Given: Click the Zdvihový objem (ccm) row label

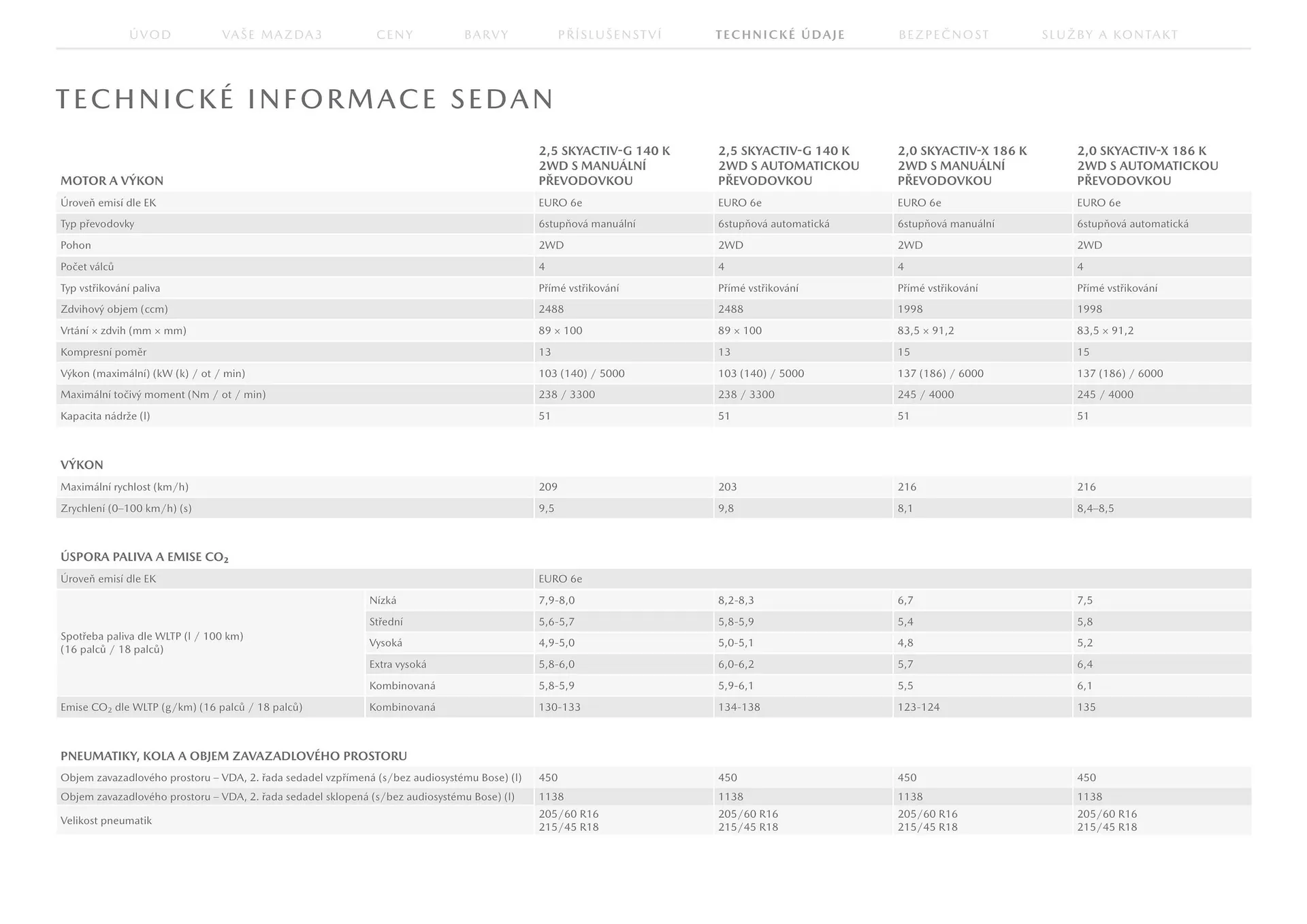Looking at the screenshot, I should point(114,310).
